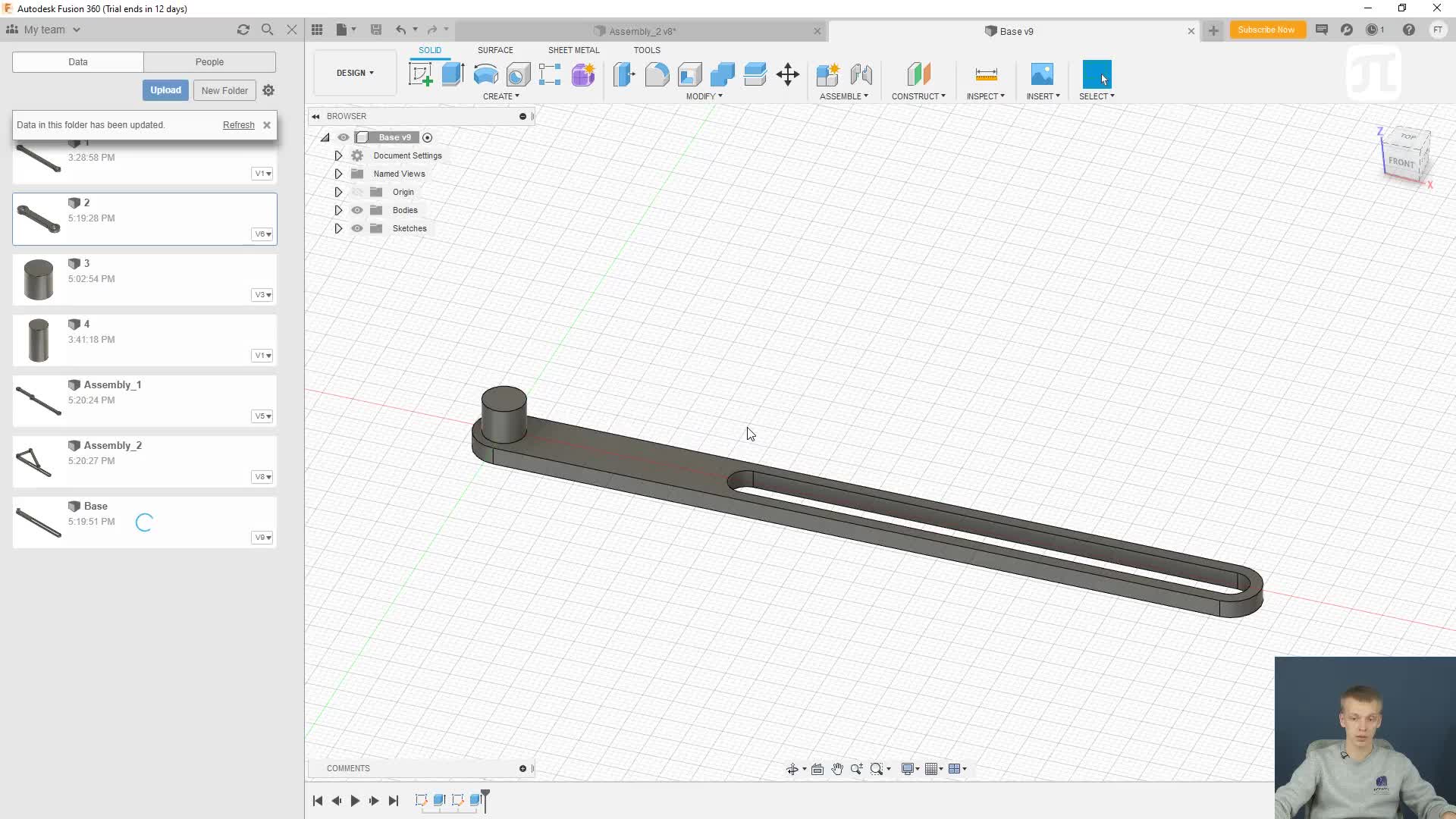Viewport: 1456px width, 819px height.
Task: Select the Hole tool
Action: (x=518, y=74)
